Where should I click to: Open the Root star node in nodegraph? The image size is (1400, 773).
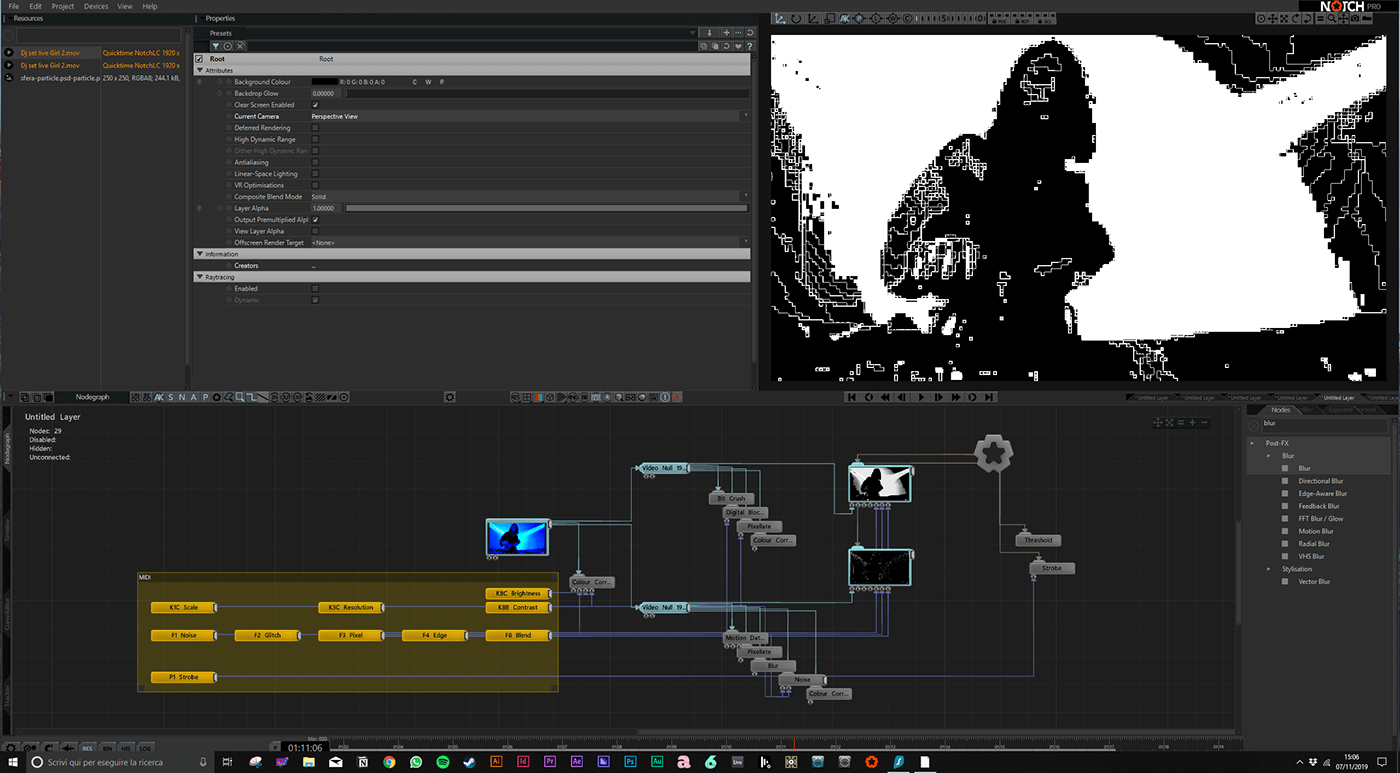(994, 454)
